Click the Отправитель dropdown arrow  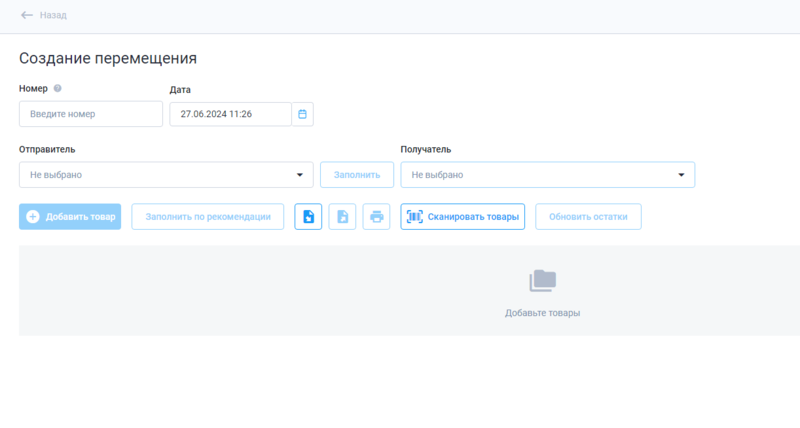tap(299, 175)
